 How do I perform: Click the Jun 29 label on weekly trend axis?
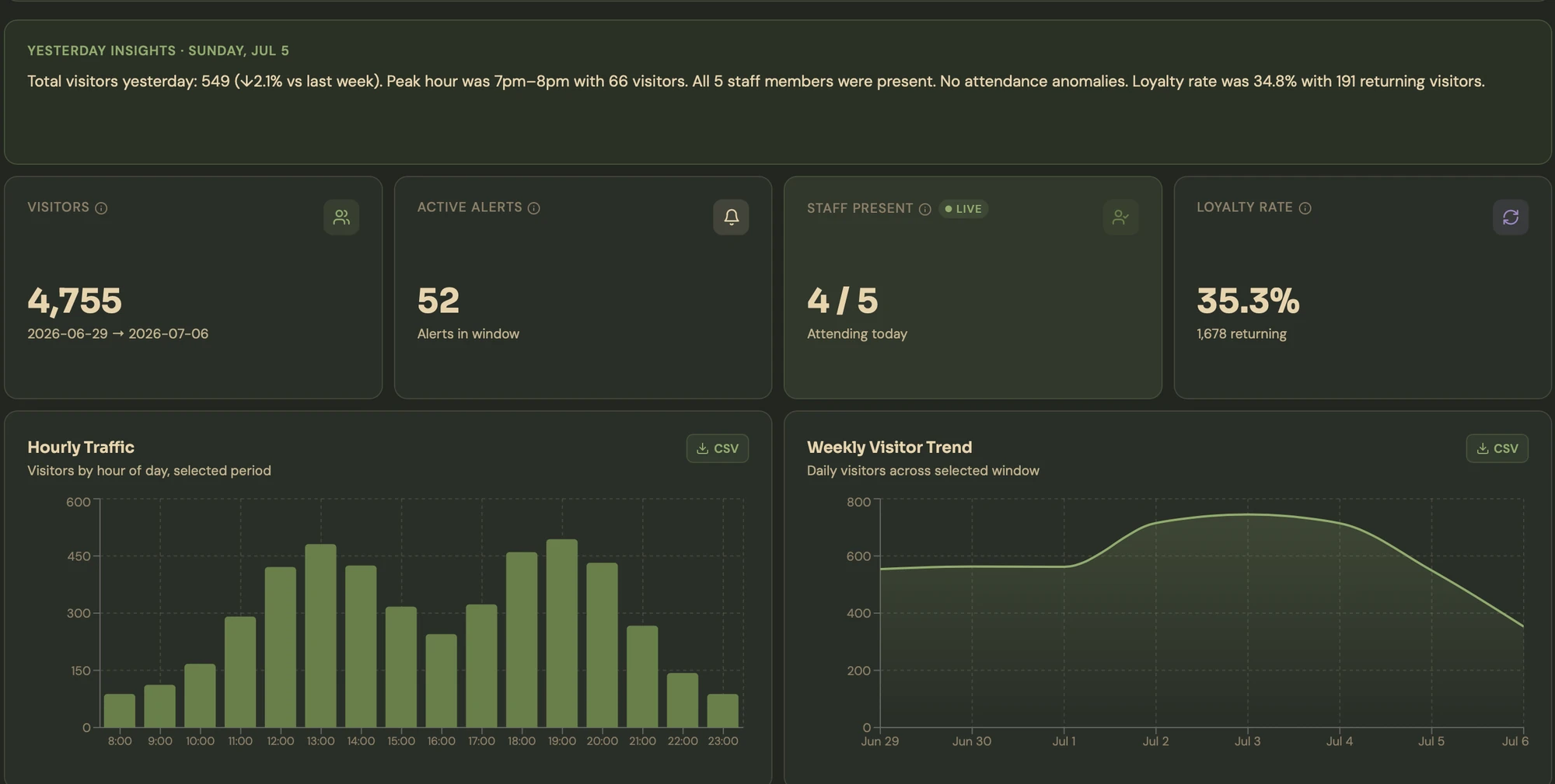pyautogui.click(x=880, y=741)
